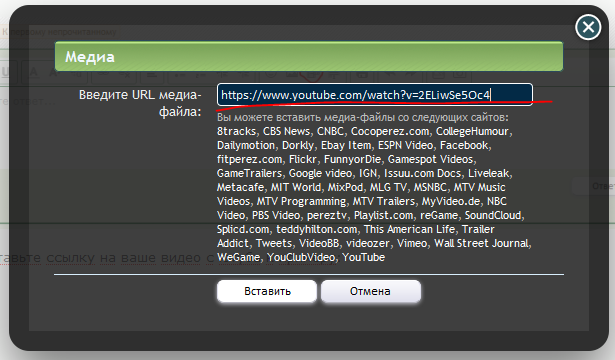Click the 'Введите URL медиа-файла' label
Viewport: 615px width, 360px height.
(140, 103)
